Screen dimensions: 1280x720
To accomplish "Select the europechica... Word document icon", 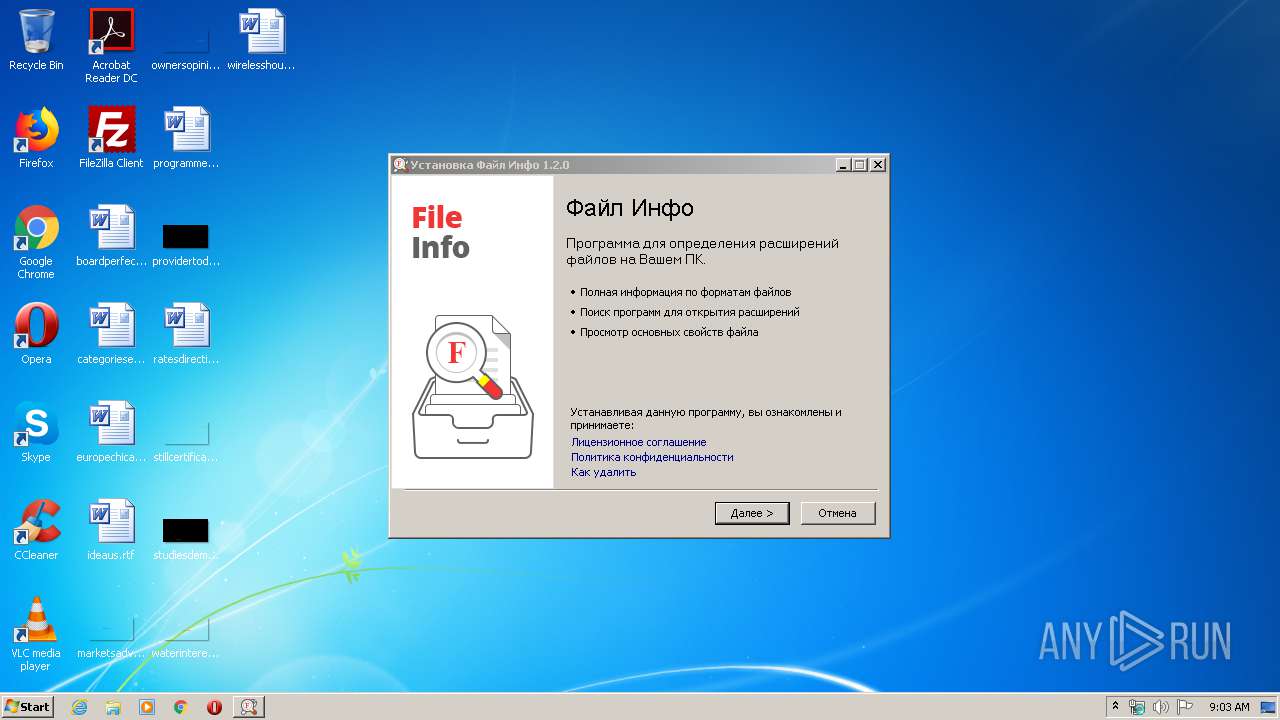I will [111, 432].
